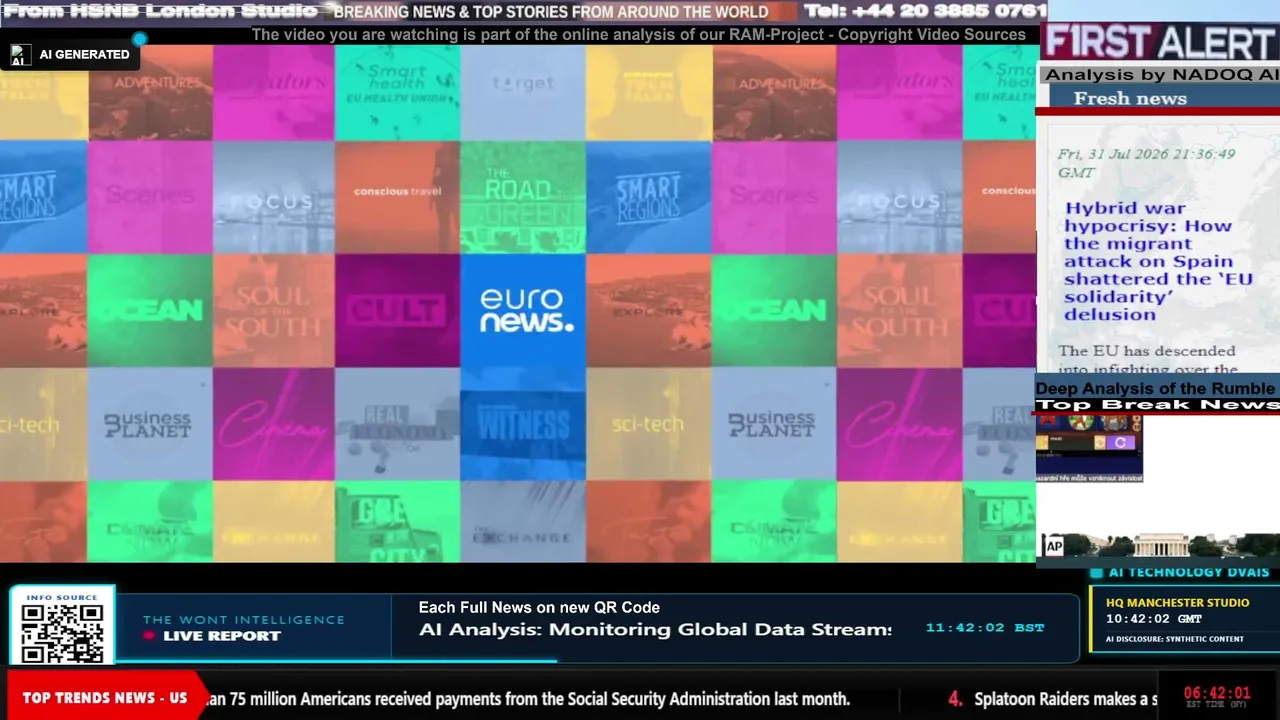The width and height of the screenshot is (1280, 720).
Task: Click the Fresh news heading
Action: [1130, 98]
